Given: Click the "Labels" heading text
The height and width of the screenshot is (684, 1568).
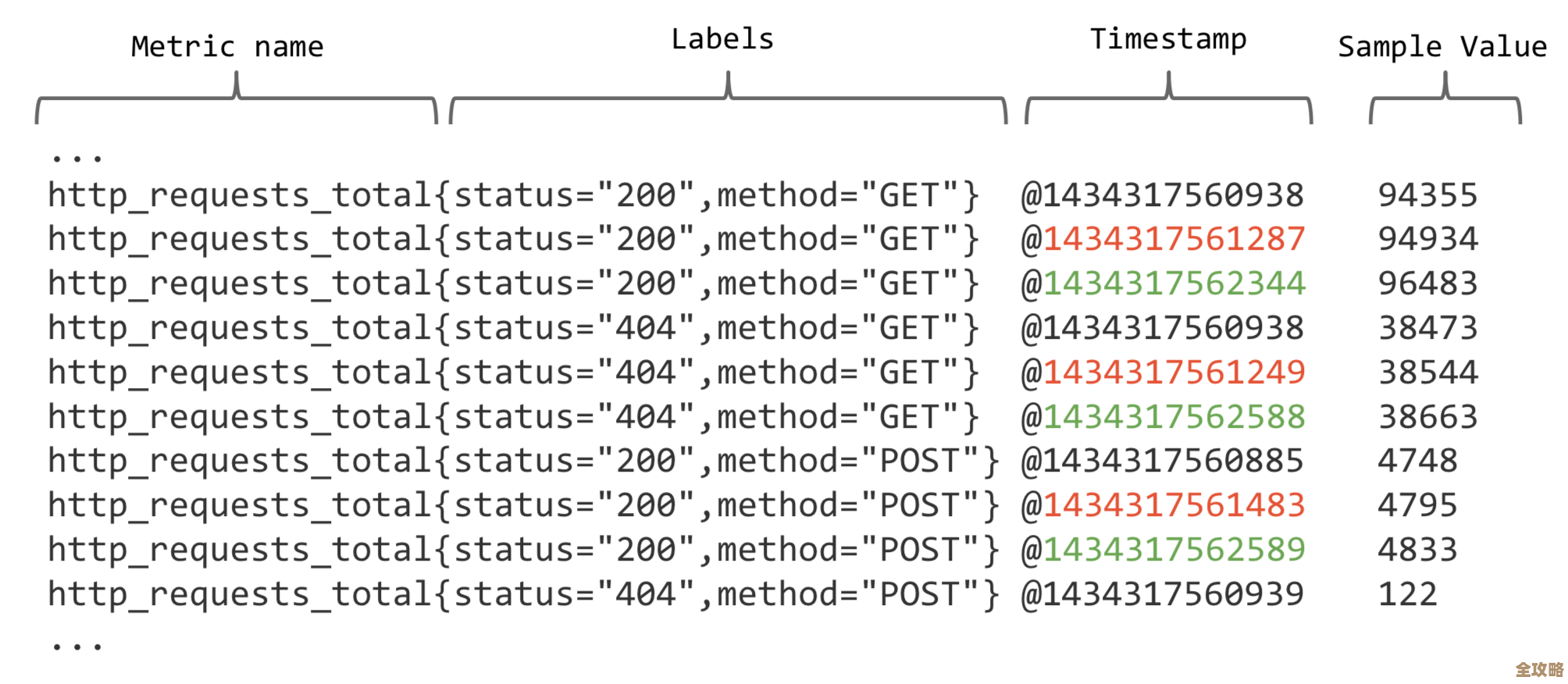Looking at the screenshot, I should coord(722,39).
